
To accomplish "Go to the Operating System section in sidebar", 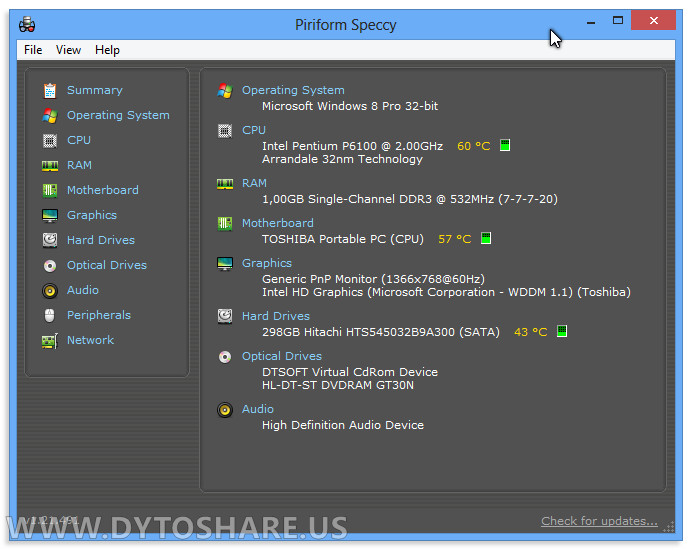I will coord(118,115).
